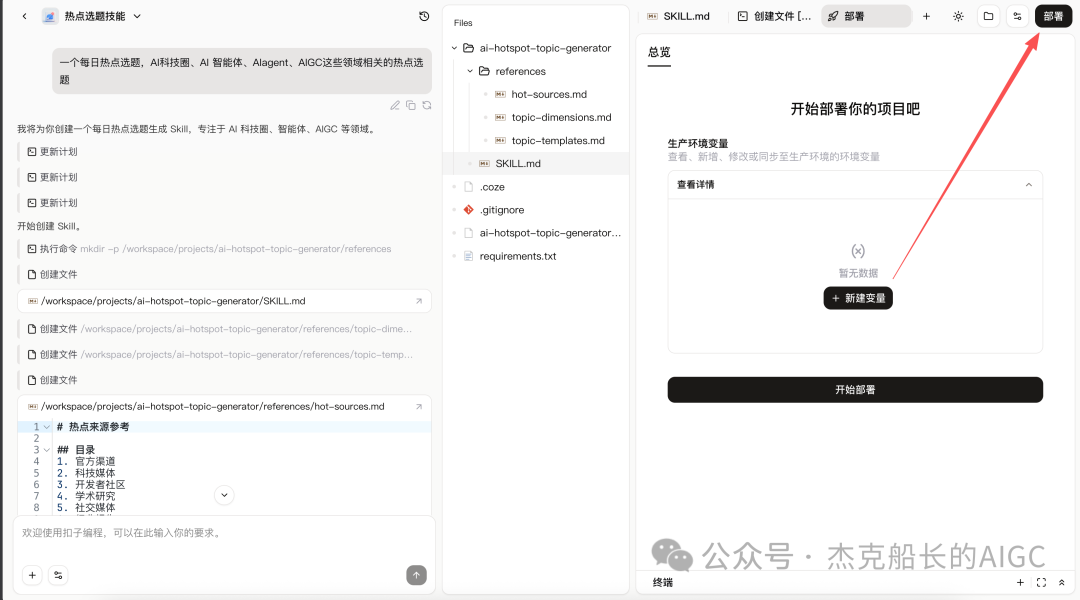Open the 热点选题技能 project dropdown
Viewport: 1080px width, 600px height.
137,16
